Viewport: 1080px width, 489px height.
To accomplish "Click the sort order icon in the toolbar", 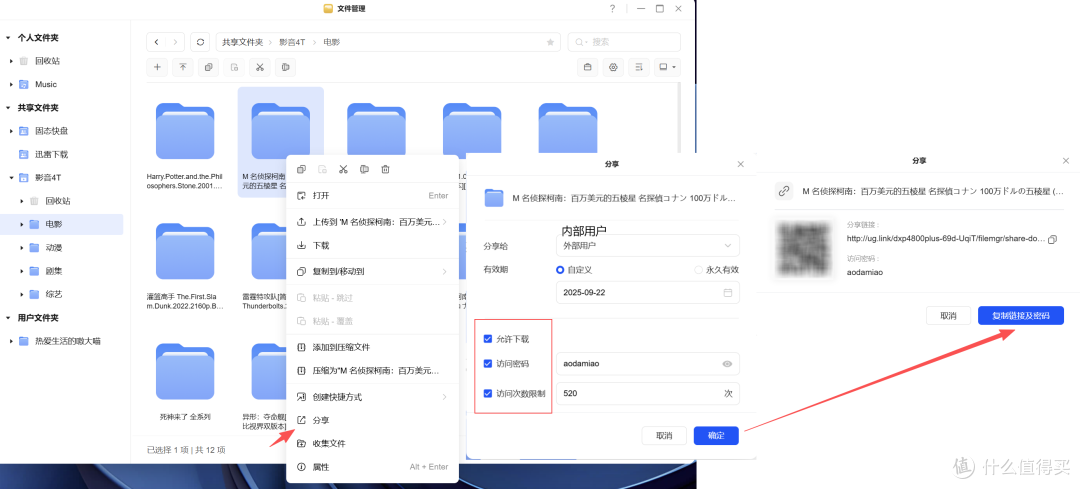I will tap(638, 67).
